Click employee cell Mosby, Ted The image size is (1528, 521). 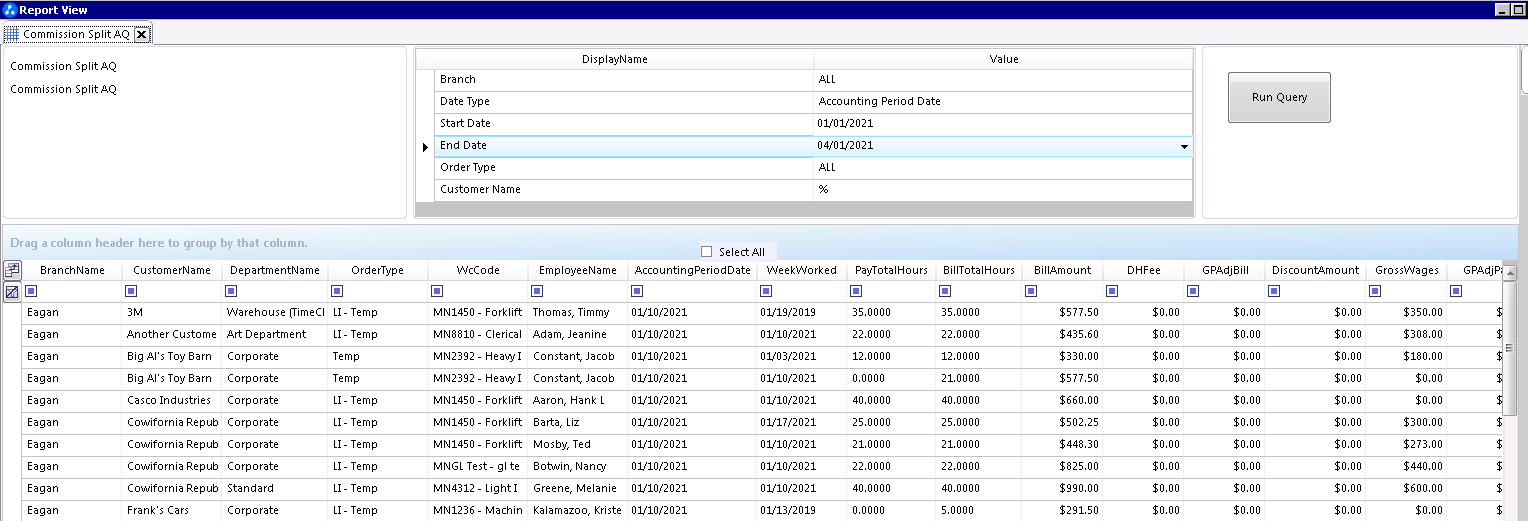578,444
